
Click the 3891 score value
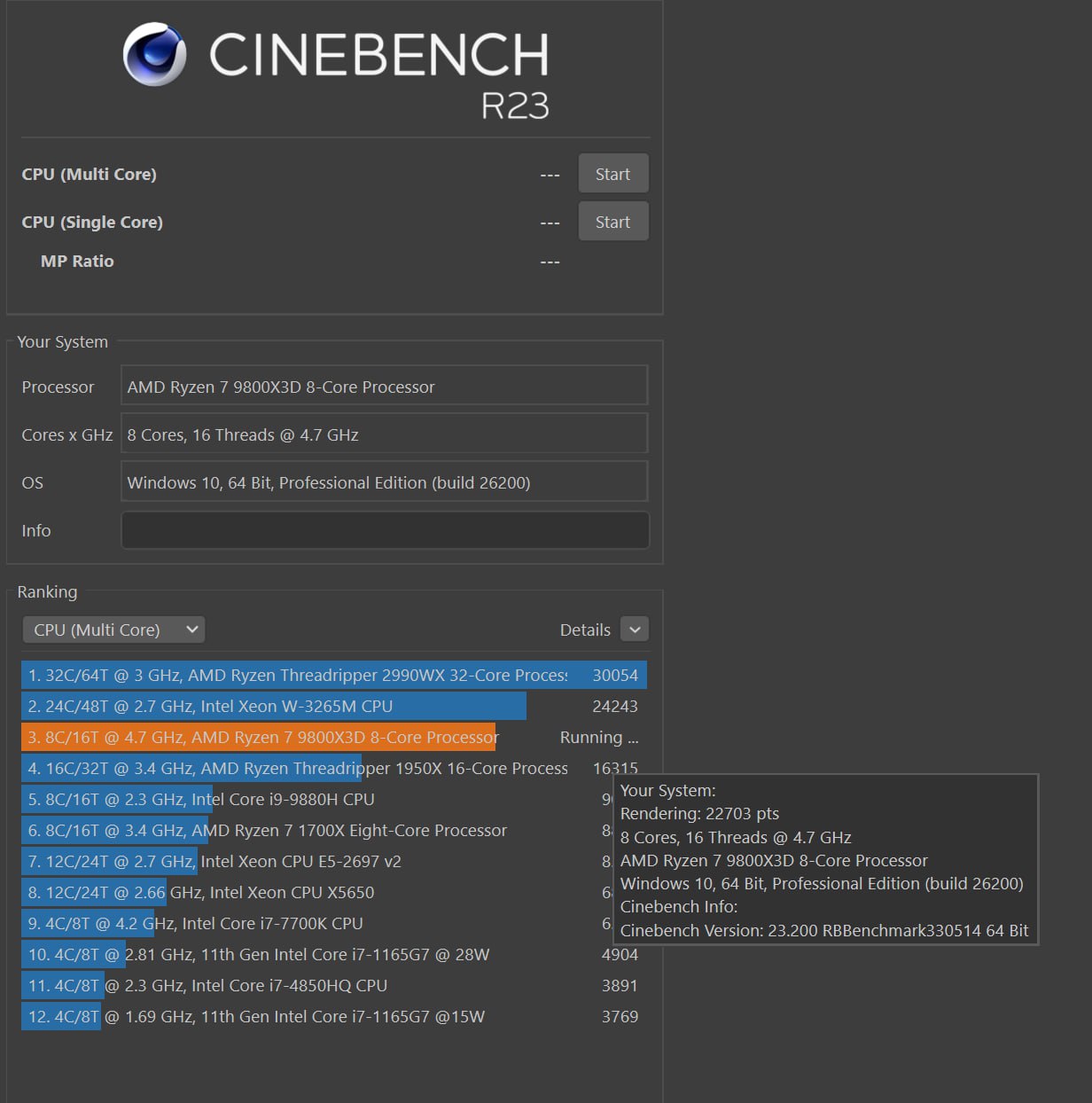click(620, 985)
